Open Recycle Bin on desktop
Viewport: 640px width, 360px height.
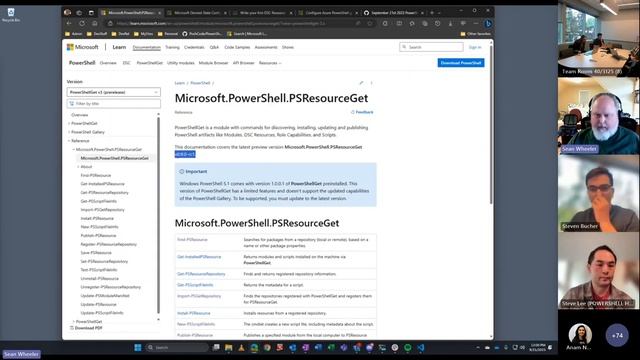click(11, 15)
